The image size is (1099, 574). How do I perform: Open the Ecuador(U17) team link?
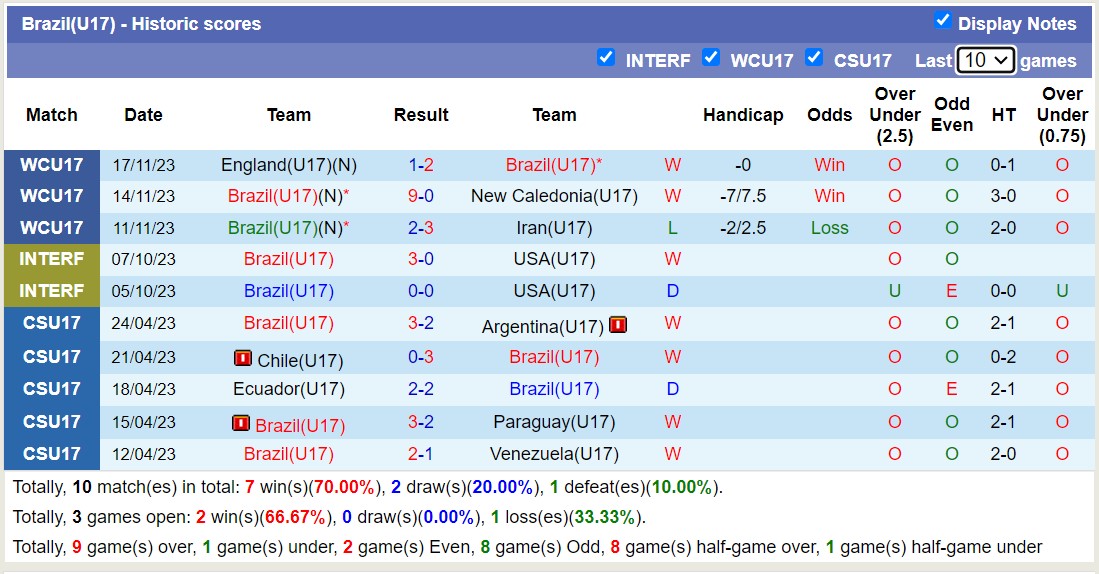click(x=289, y=389)
